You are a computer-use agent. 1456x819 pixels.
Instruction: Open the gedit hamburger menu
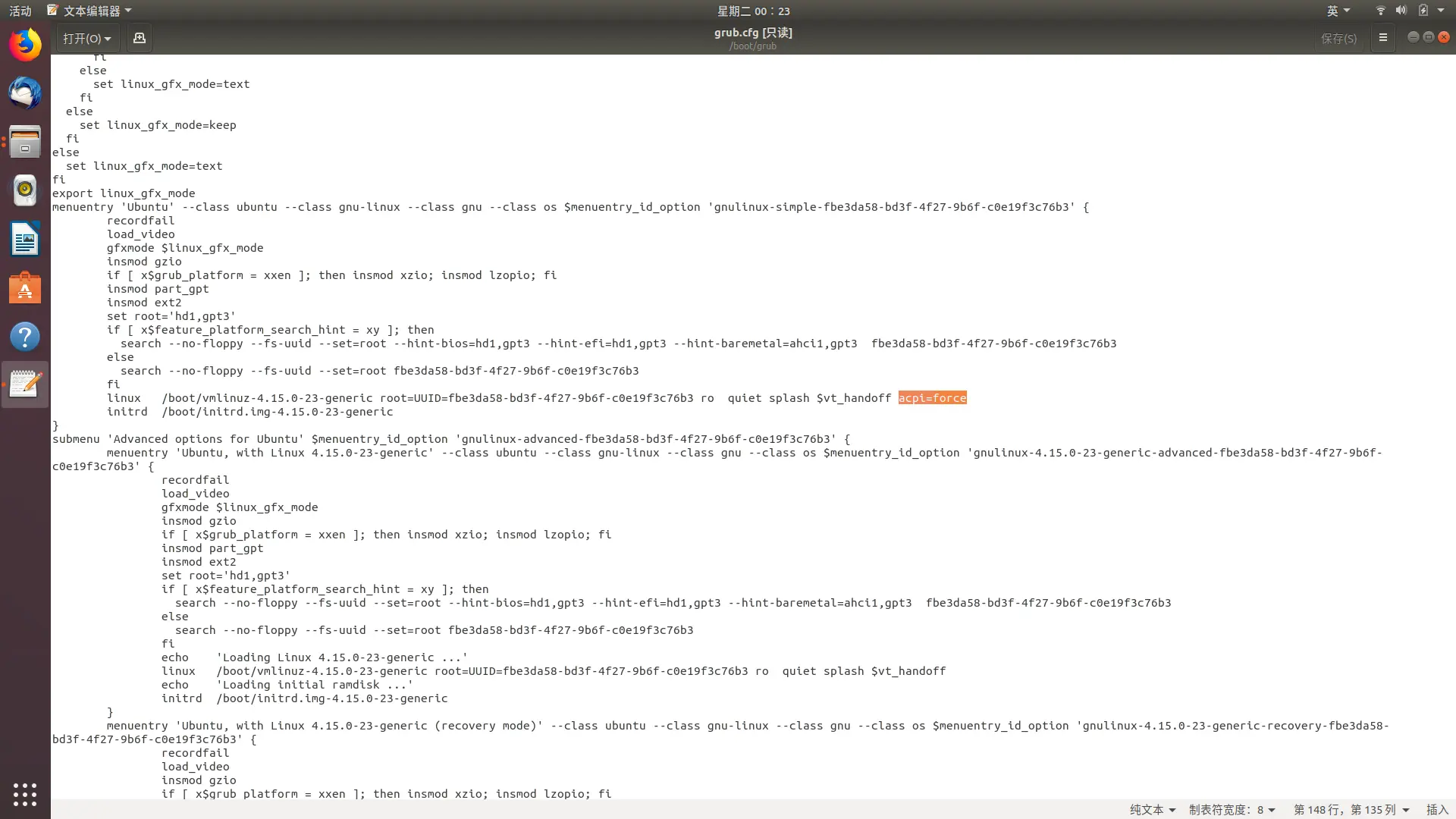click(1382, 38)
